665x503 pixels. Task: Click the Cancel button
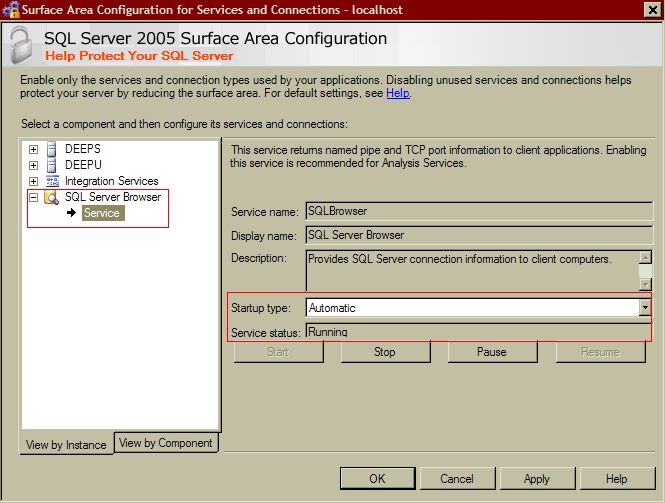(457, 478)
